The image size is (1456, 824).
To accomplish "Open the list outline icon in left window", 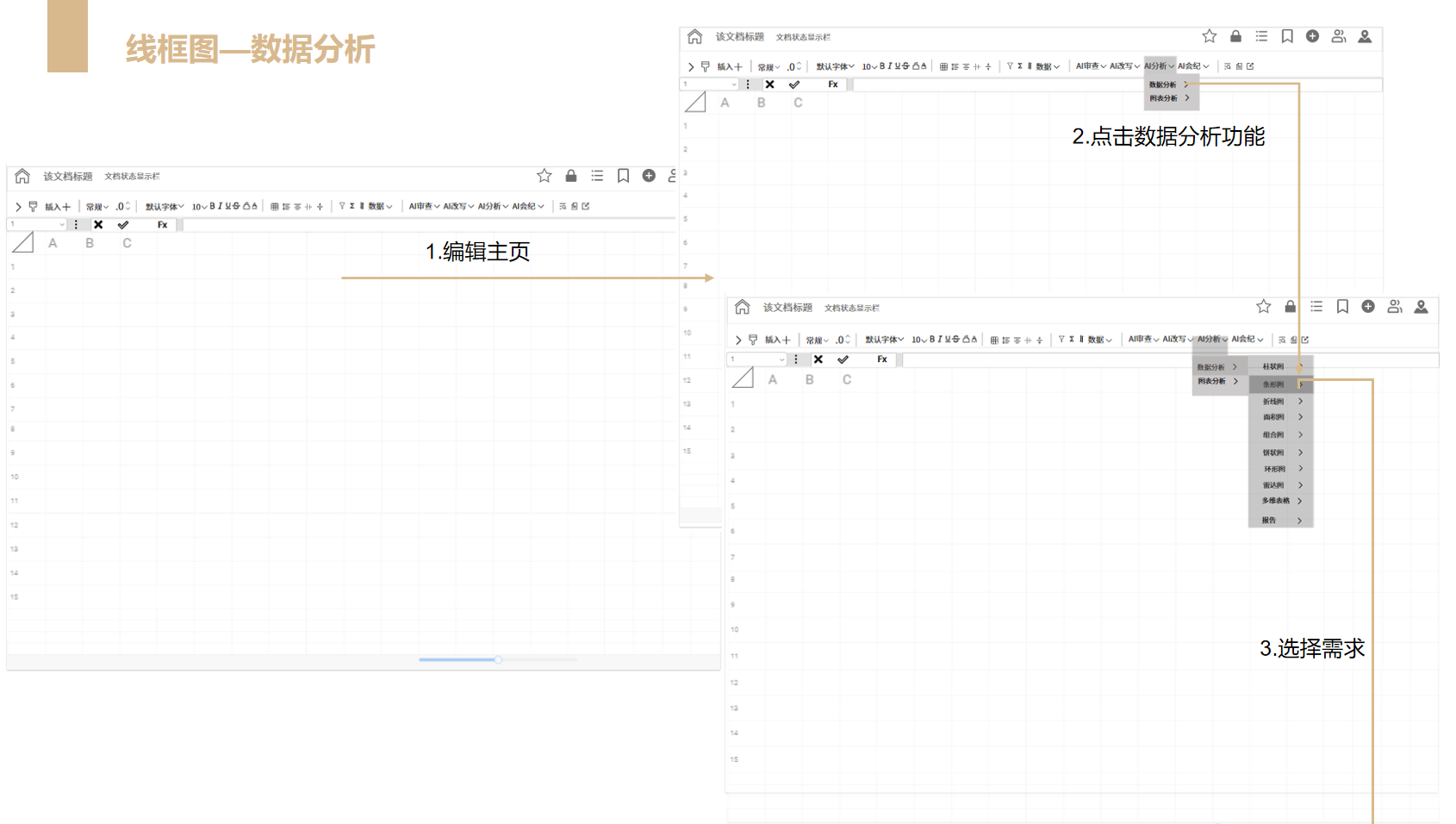I will tap(597, 176).
